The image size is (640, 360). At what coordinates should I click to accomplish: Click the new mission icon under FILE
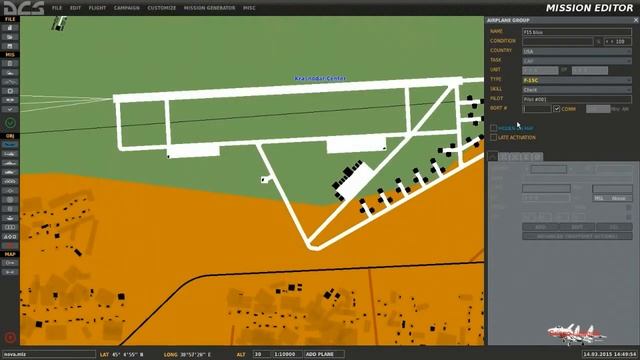tap(10, 28)
